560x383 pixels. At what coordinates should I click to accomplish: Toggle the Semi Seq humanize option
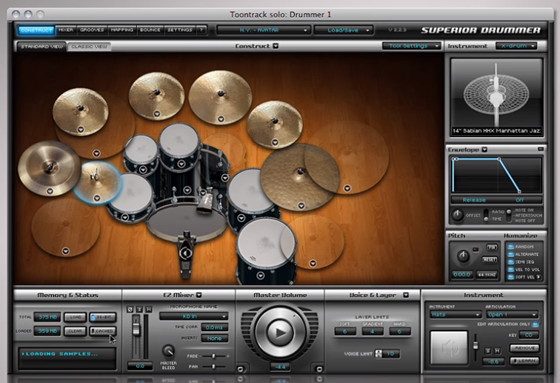click(511, 262)
